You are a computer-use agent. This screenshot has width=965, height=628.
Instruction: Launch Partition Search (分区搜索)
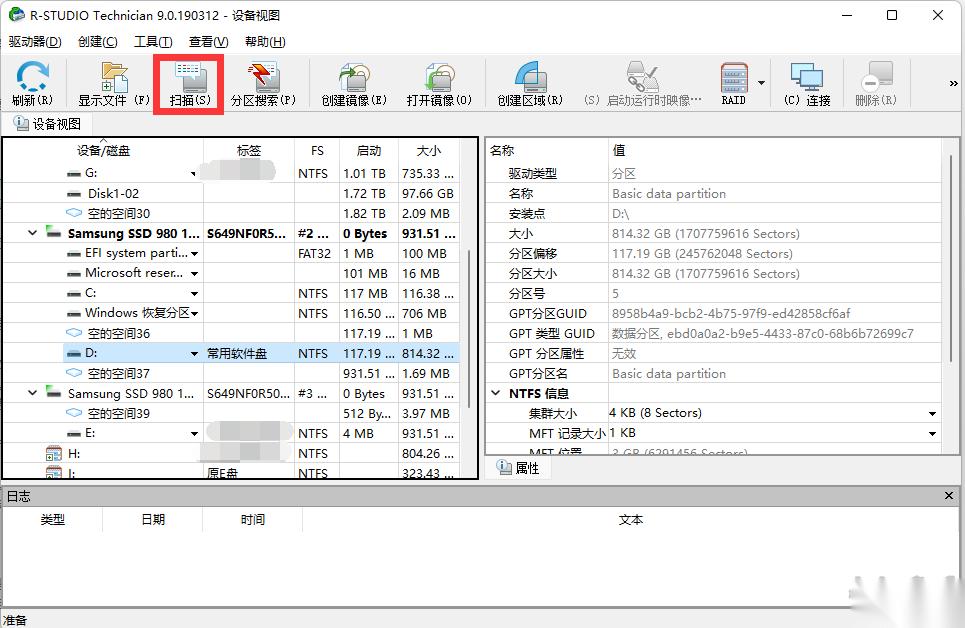click(x=263, y=84)
